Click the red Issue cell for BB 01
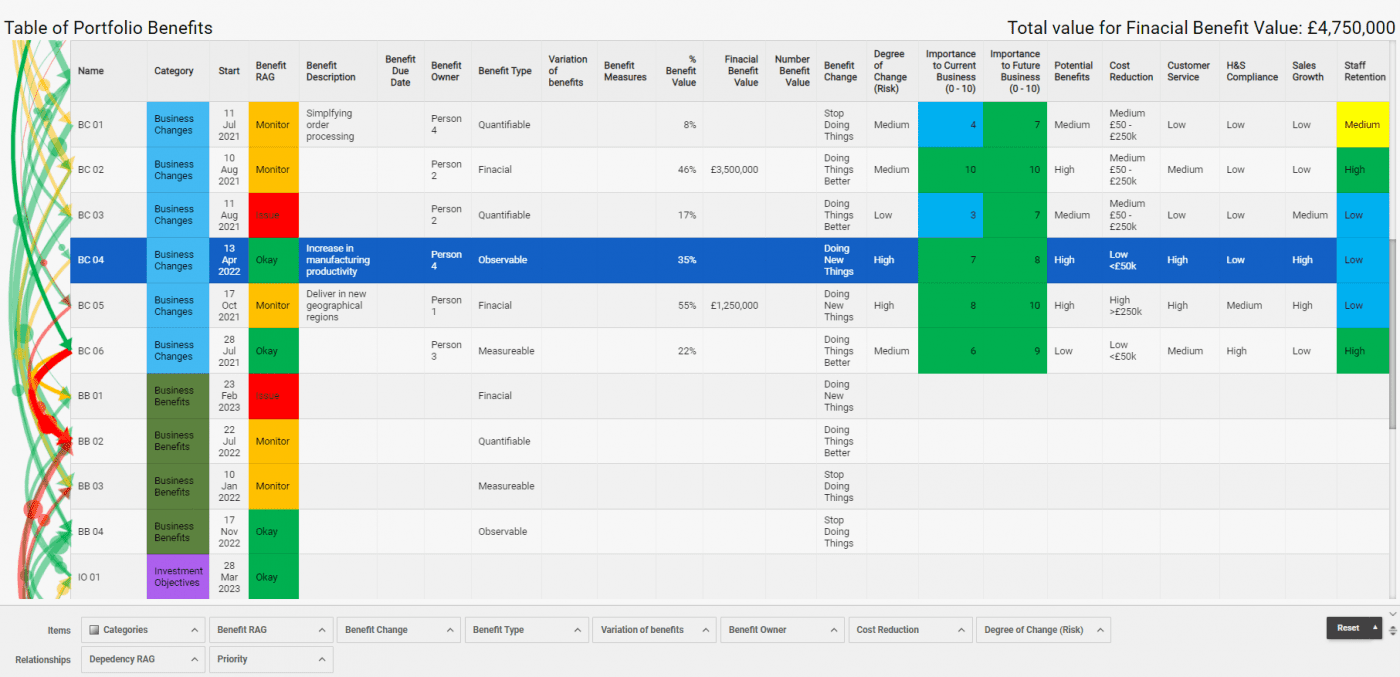Image resolution: width=1400 pixels, height=677 pixels. click(273, 395)
